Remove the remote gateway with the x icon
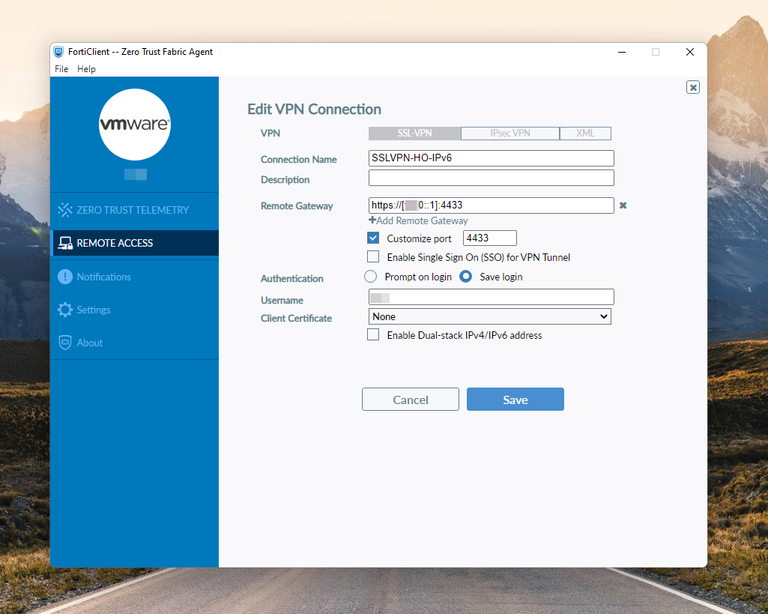The width and height of the screenshot is (768, 614). pyautogui.click(x=623, y=205)
